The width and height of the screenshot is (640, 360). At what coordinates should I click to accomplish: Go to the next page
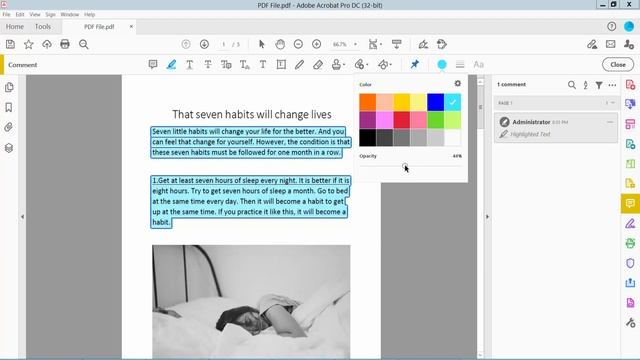click(x=204, y=44)
